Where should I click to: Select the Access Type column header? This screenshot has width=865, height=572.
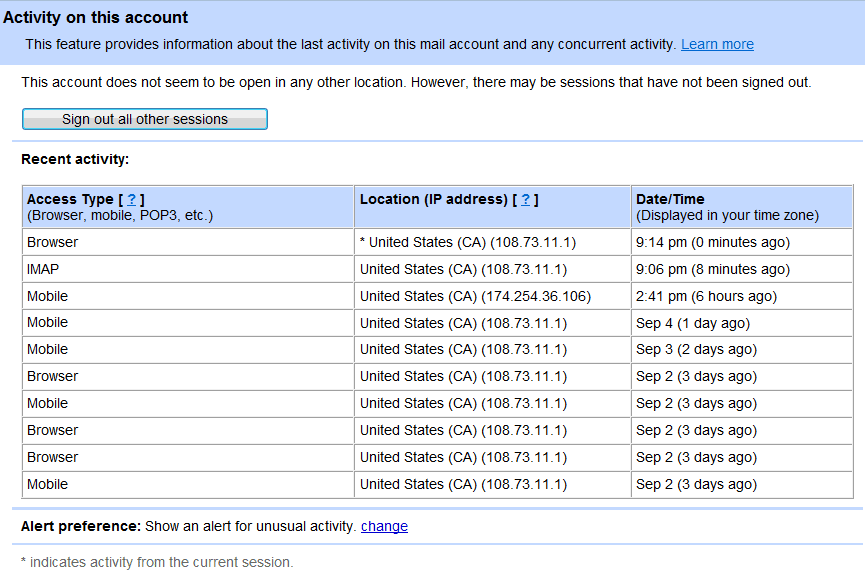click(x=188, y=207)
